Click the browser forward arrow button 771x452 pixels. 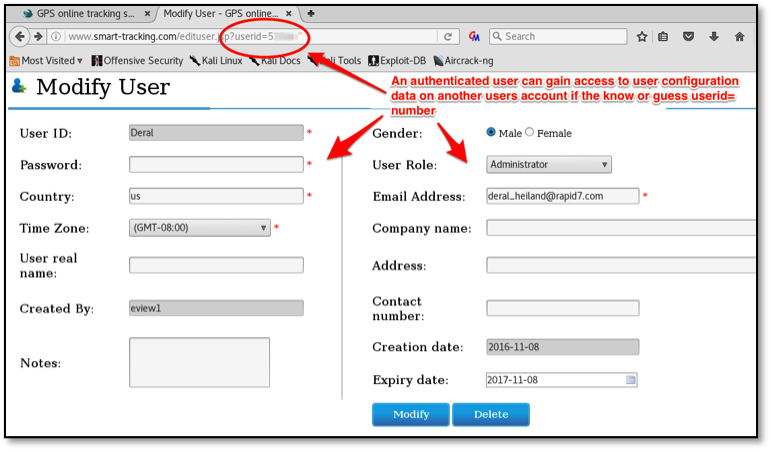coord(38,36)
